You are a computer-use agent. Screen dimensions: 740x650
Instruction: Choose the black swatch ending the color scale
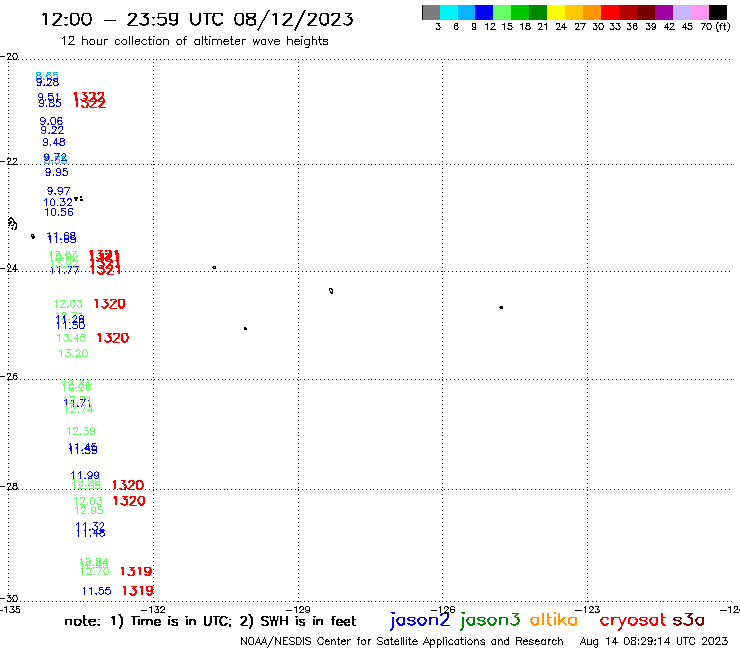[717, 12]
